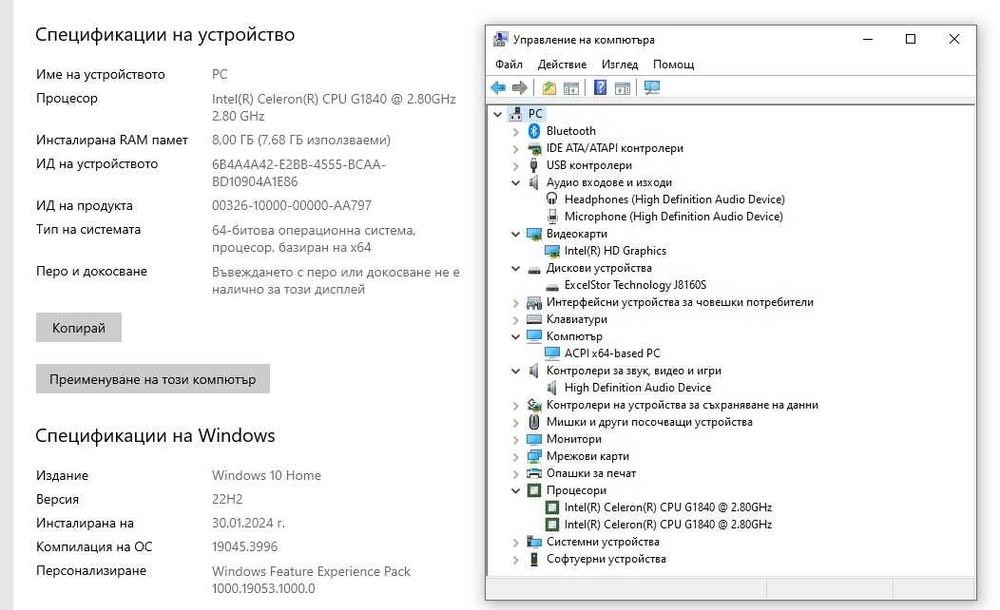Screen dimensions: 1000x610
Task: Open the Файл menu
Action: coord(509,64)
